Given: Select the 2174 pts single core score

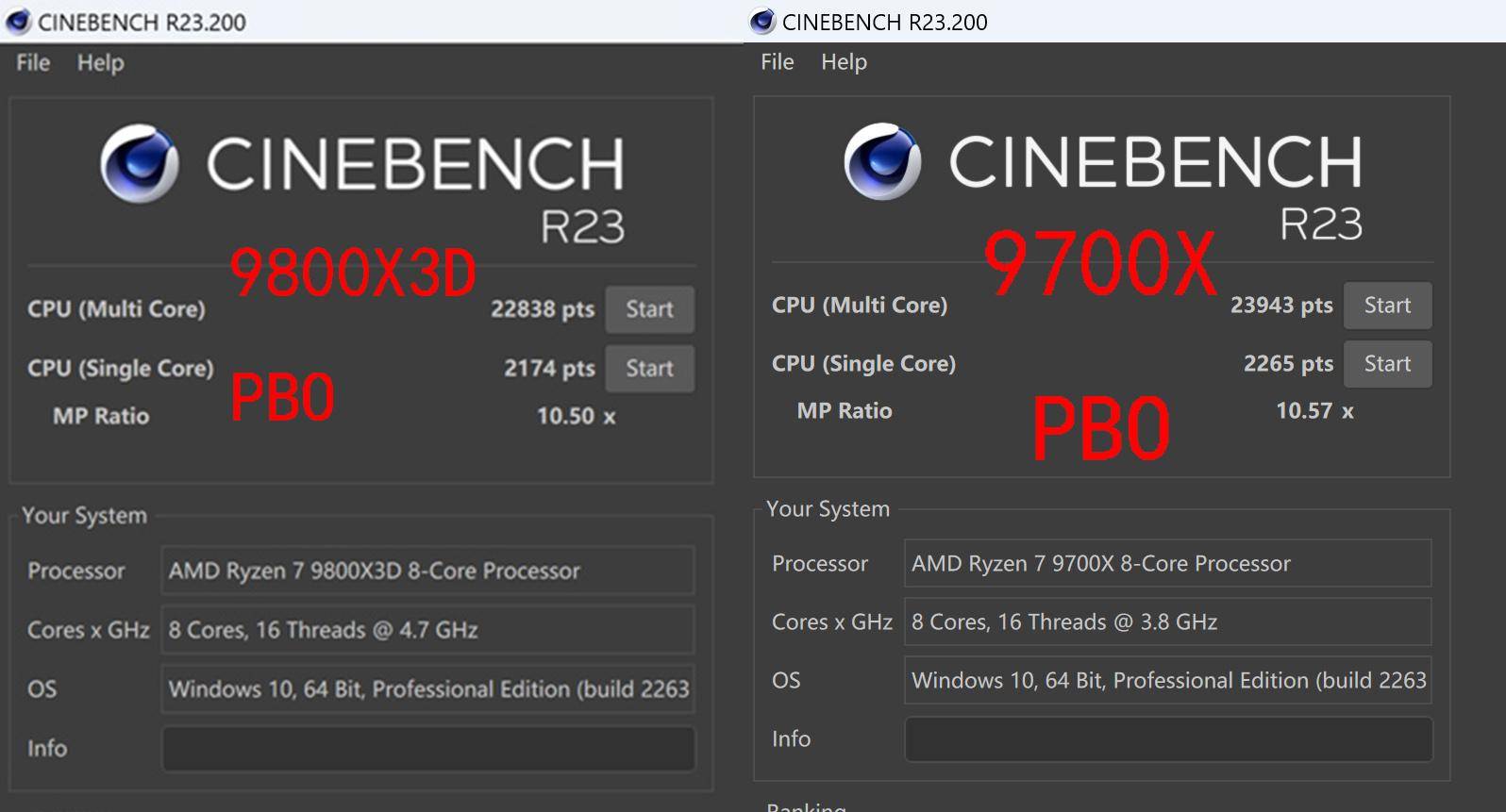Looking at the screenshot, I should tap(549, 369).
